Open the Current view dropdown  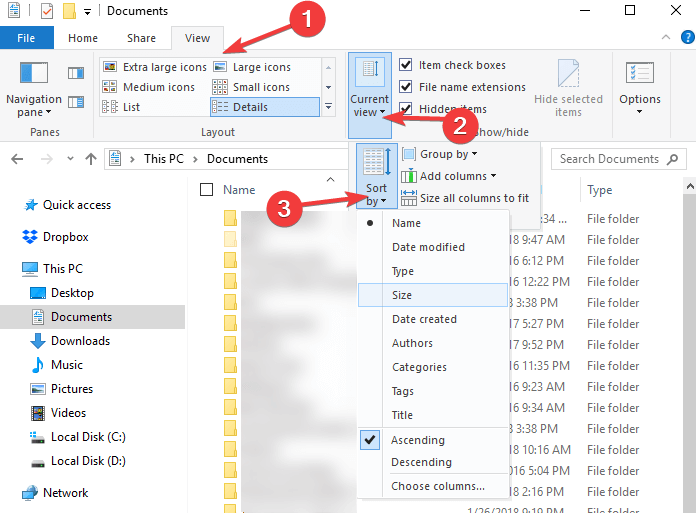[x=369, y=95]
